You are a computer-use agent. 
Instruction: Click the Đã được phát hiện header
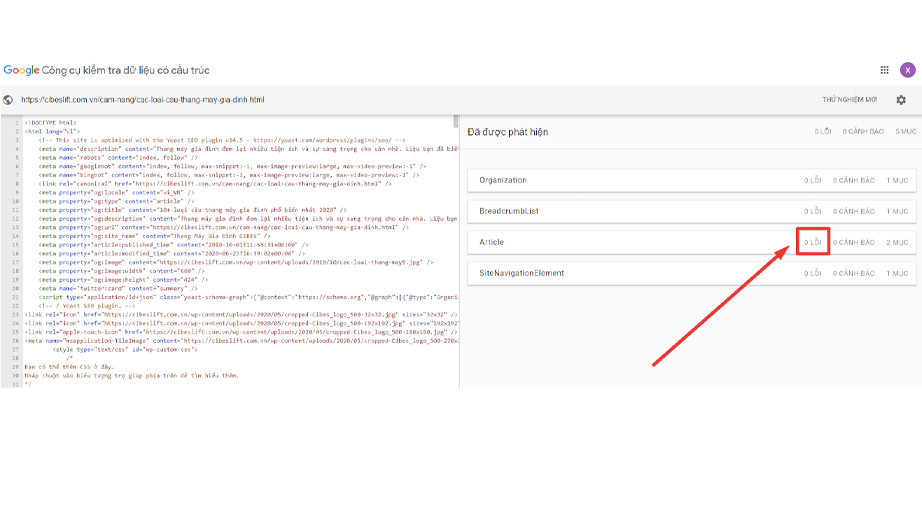pos(508,131)
